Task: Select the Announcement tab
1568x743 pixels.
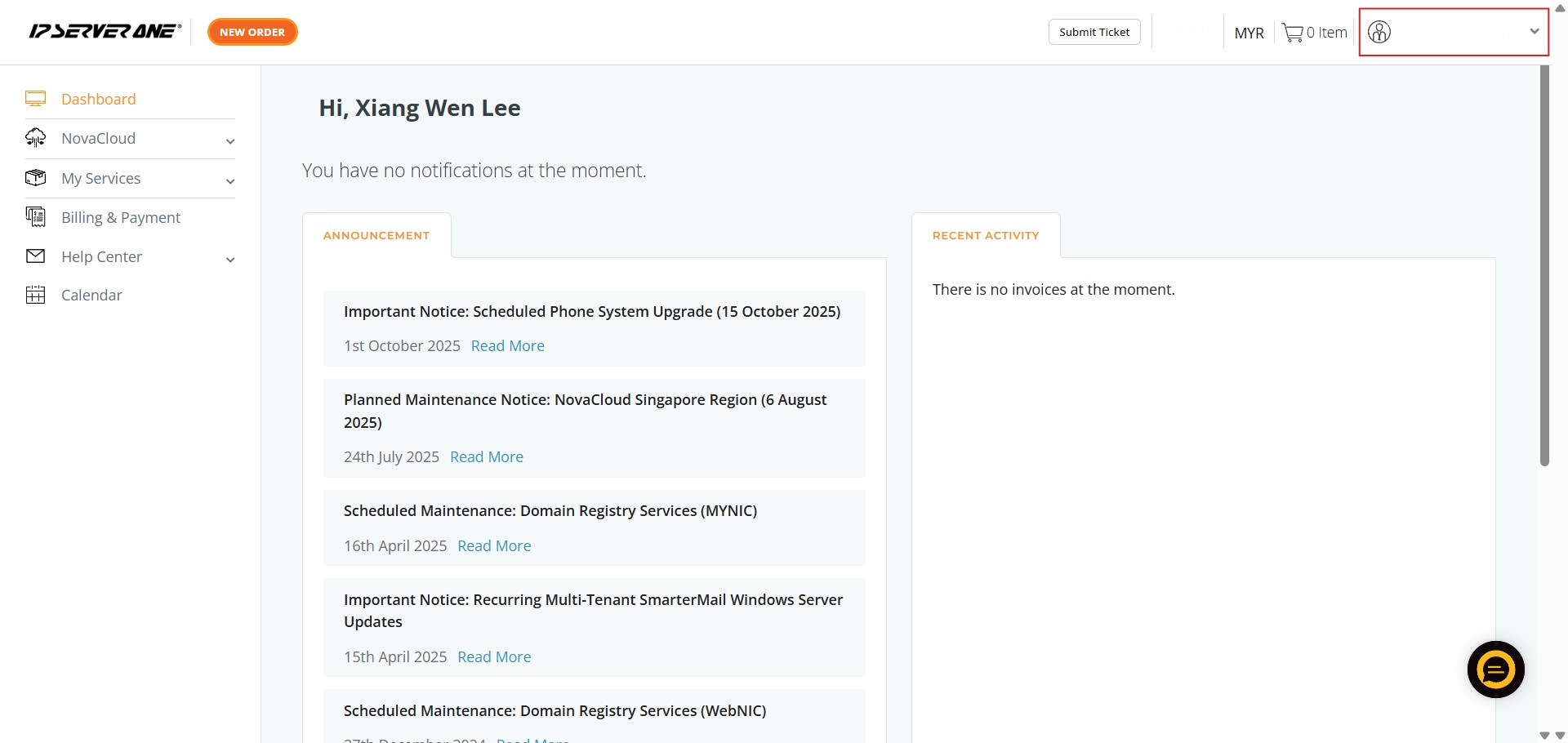Action: tap(376, 235)
